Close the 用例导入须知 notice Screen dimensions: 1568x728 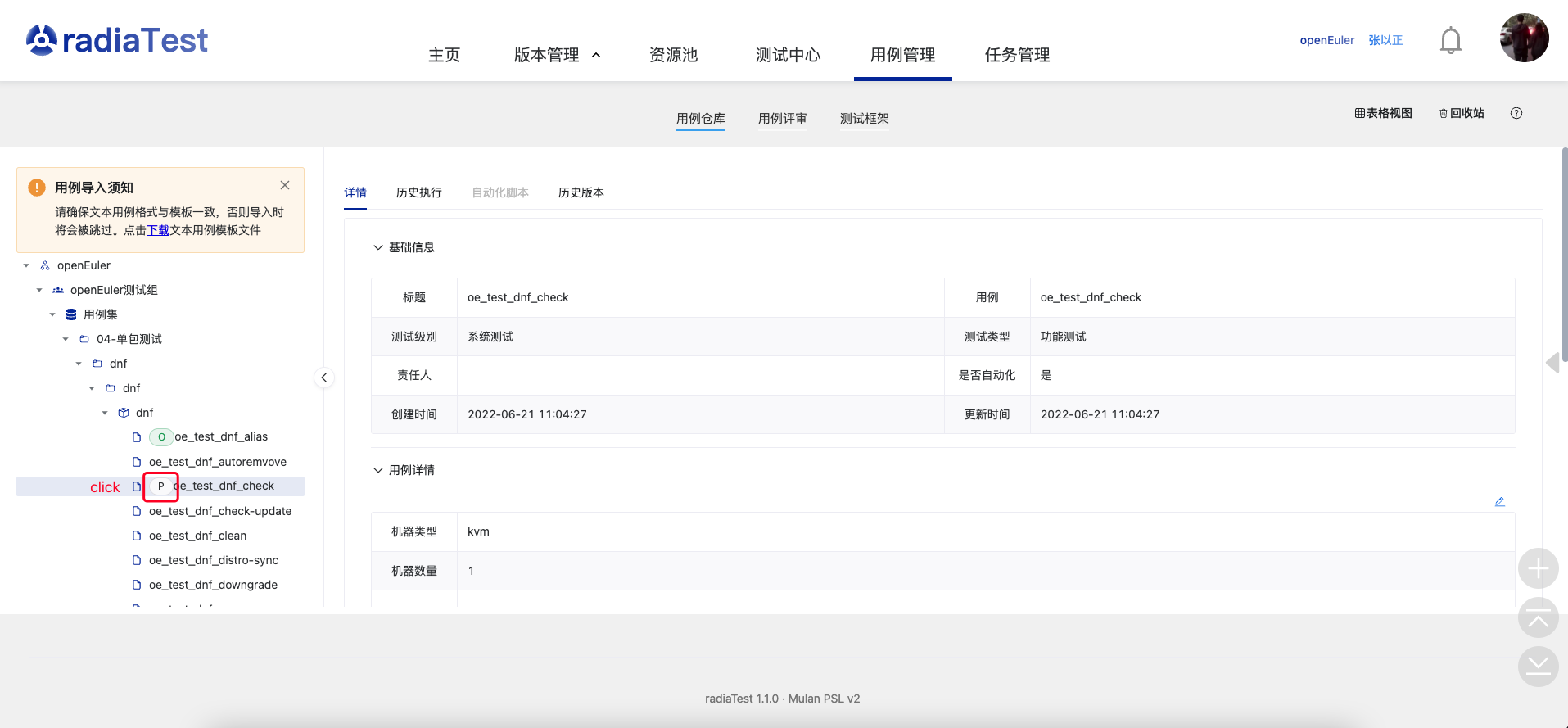pyautogui.click(x=285, y=185)
